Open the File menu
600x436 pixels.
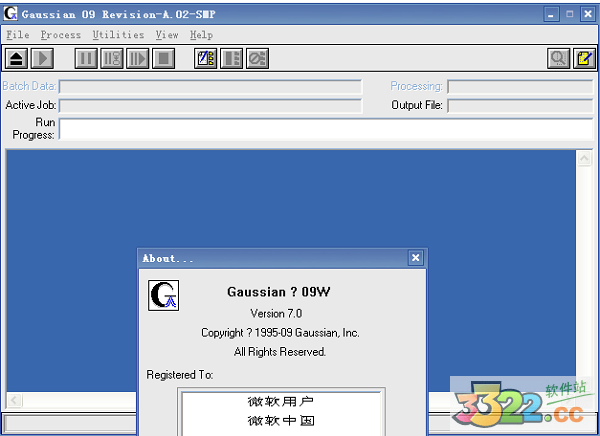[x=18, y=35]
